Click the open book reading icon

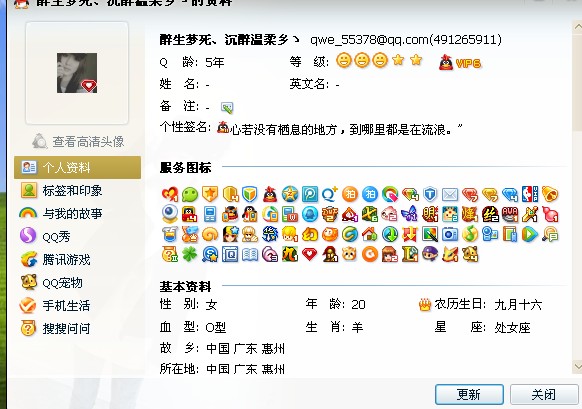coord(250,254)
